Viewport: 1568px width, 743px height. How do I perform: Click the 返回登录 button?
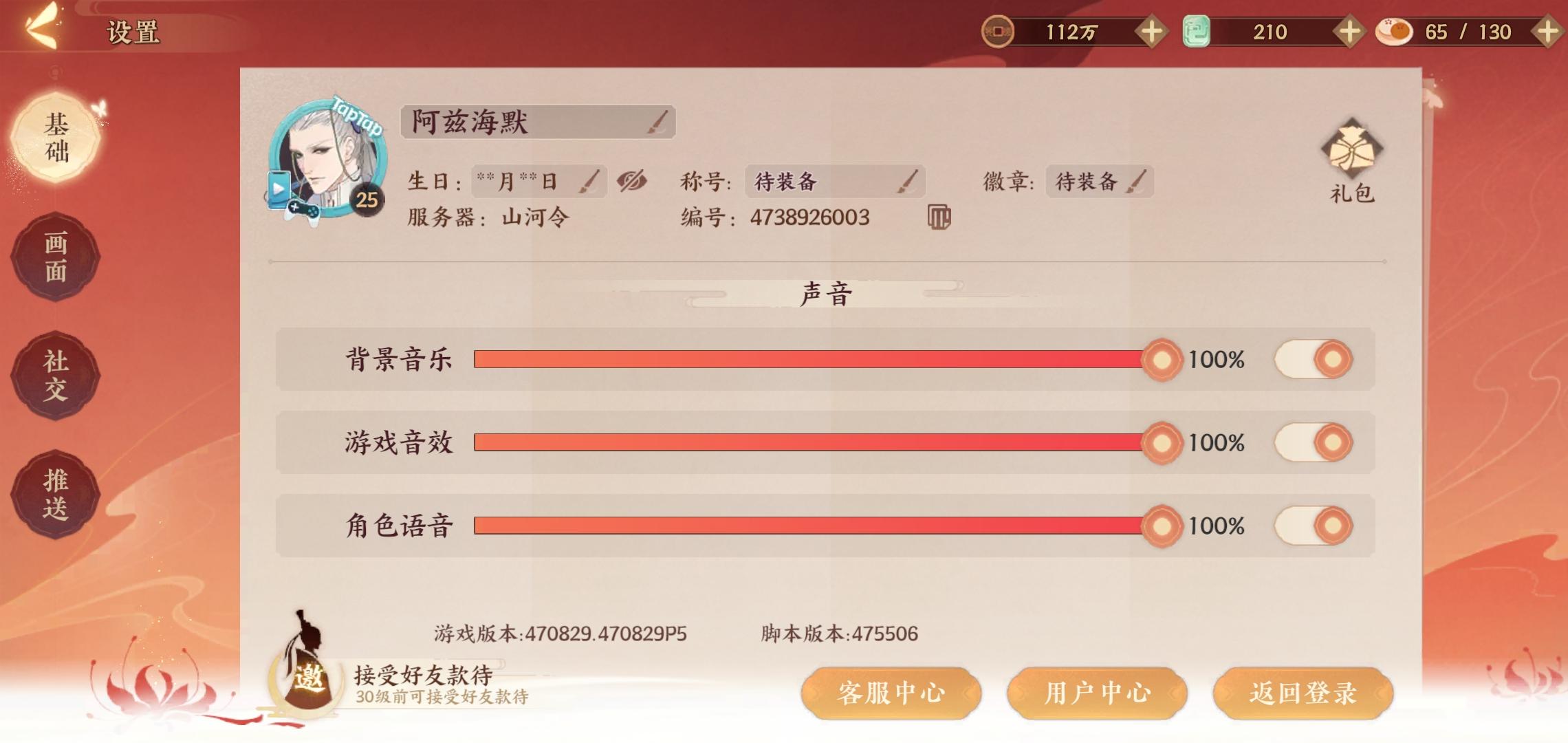click(1303, 693)
